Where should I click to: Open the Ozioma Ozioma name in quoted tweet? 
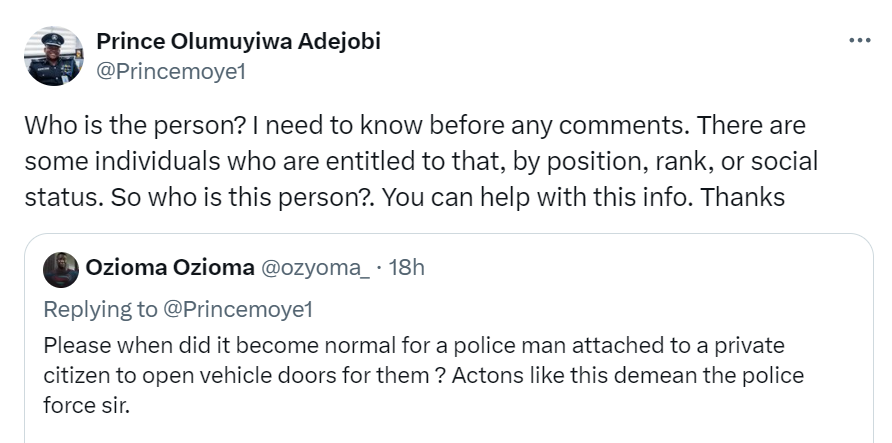(169, 268)
